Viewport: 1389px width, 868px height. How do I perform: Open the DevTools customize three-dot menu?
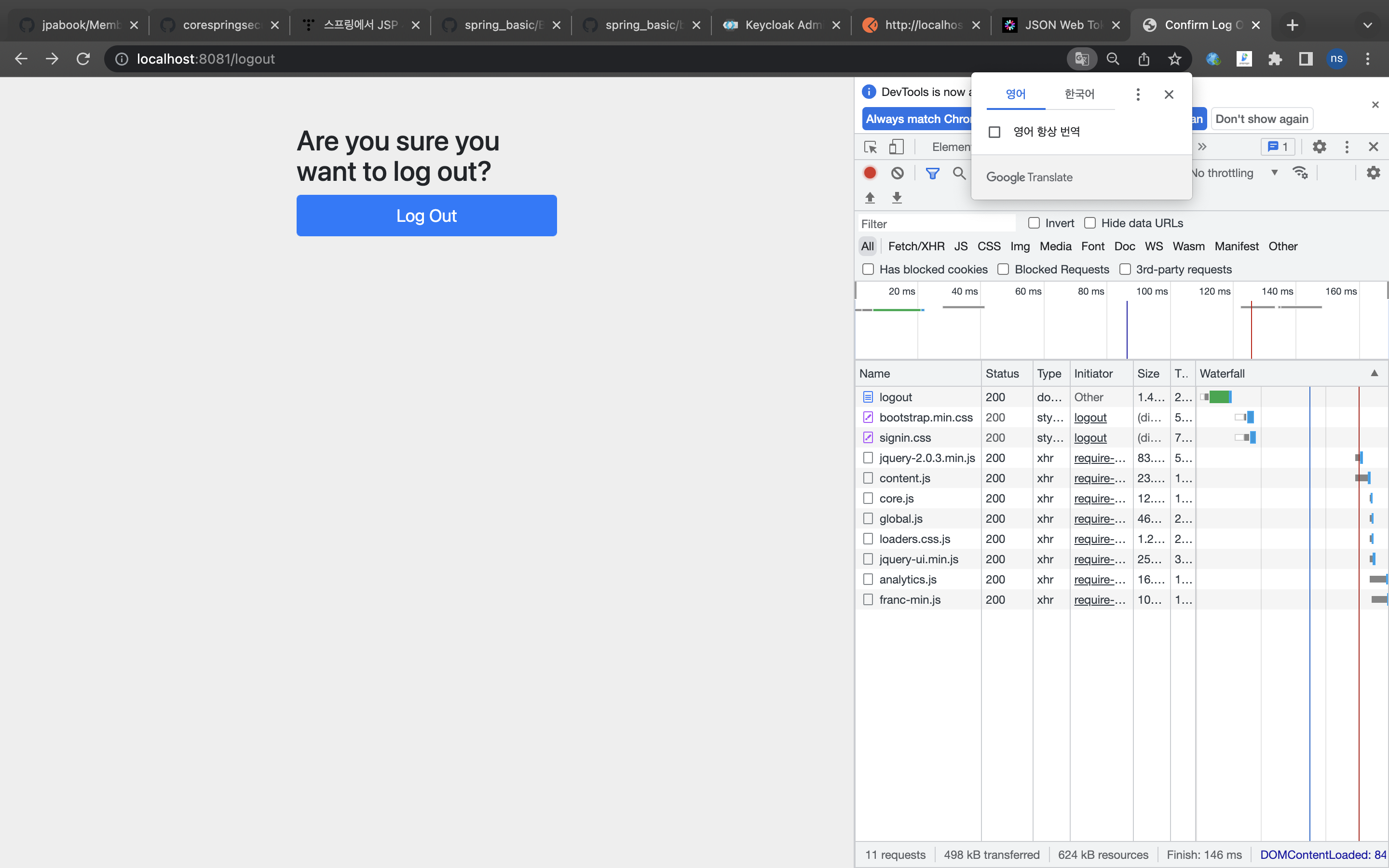(x=1347, y=147)
